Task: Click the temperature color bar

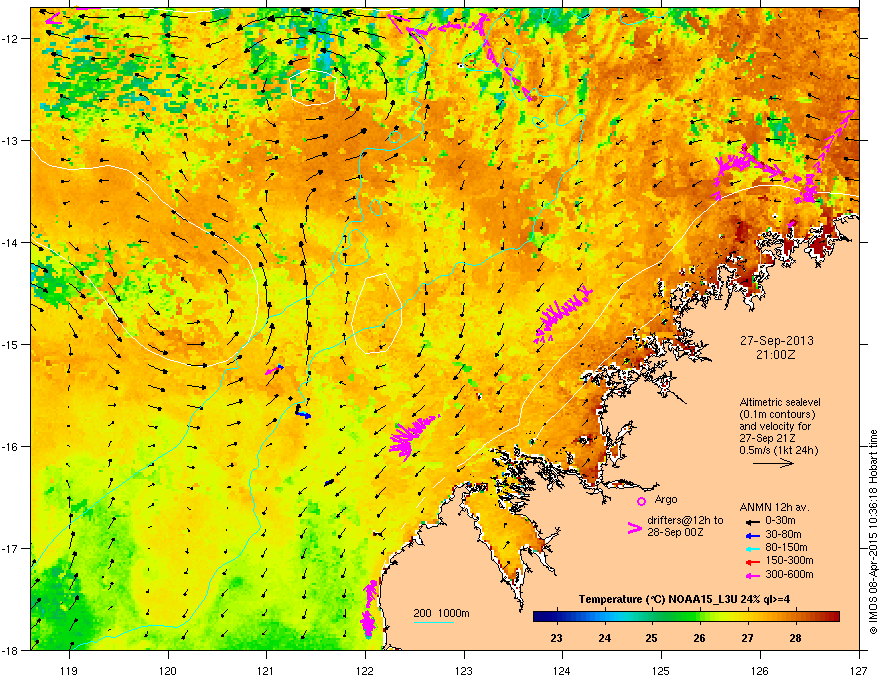Action: click(686, 617)
